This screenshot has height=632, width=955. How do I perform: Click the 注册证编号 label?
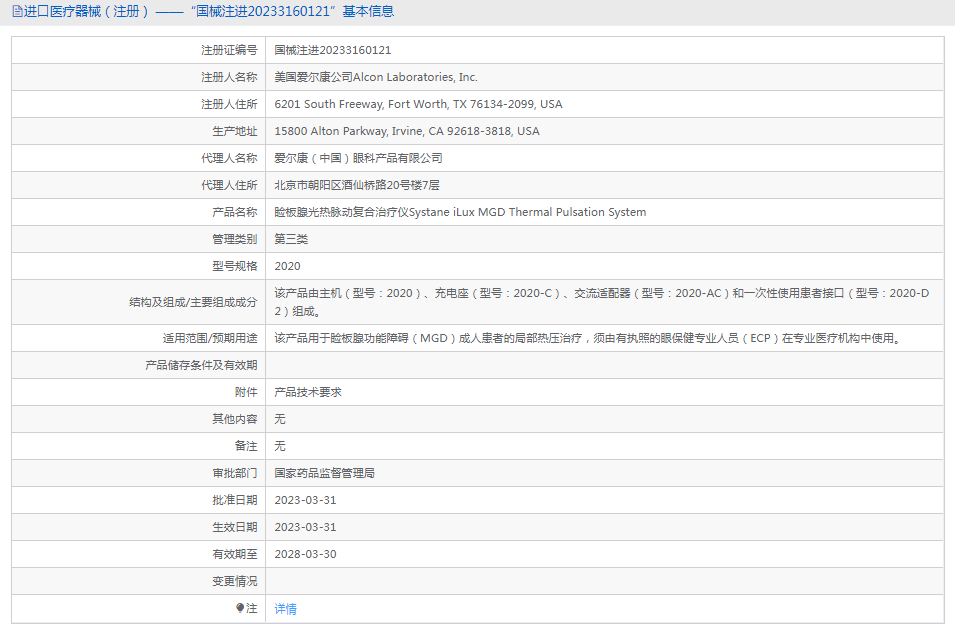point(229,50)
